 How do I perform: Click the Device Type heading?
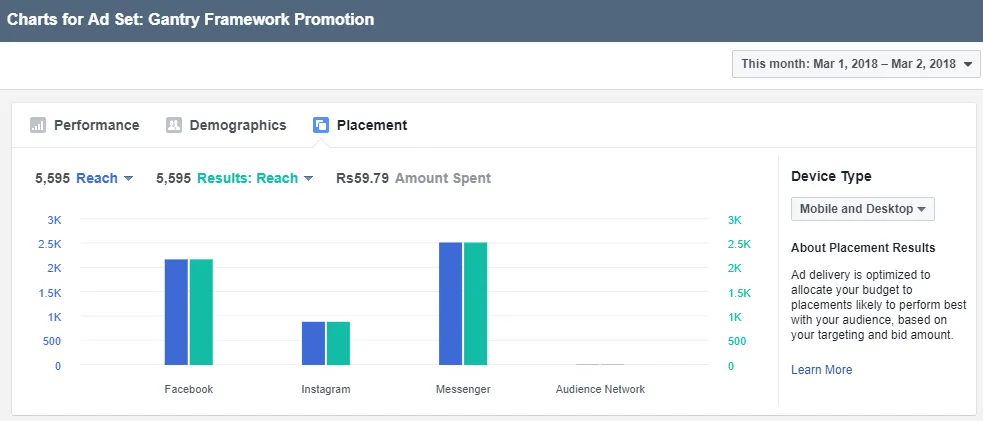click(x=831, y=177)
